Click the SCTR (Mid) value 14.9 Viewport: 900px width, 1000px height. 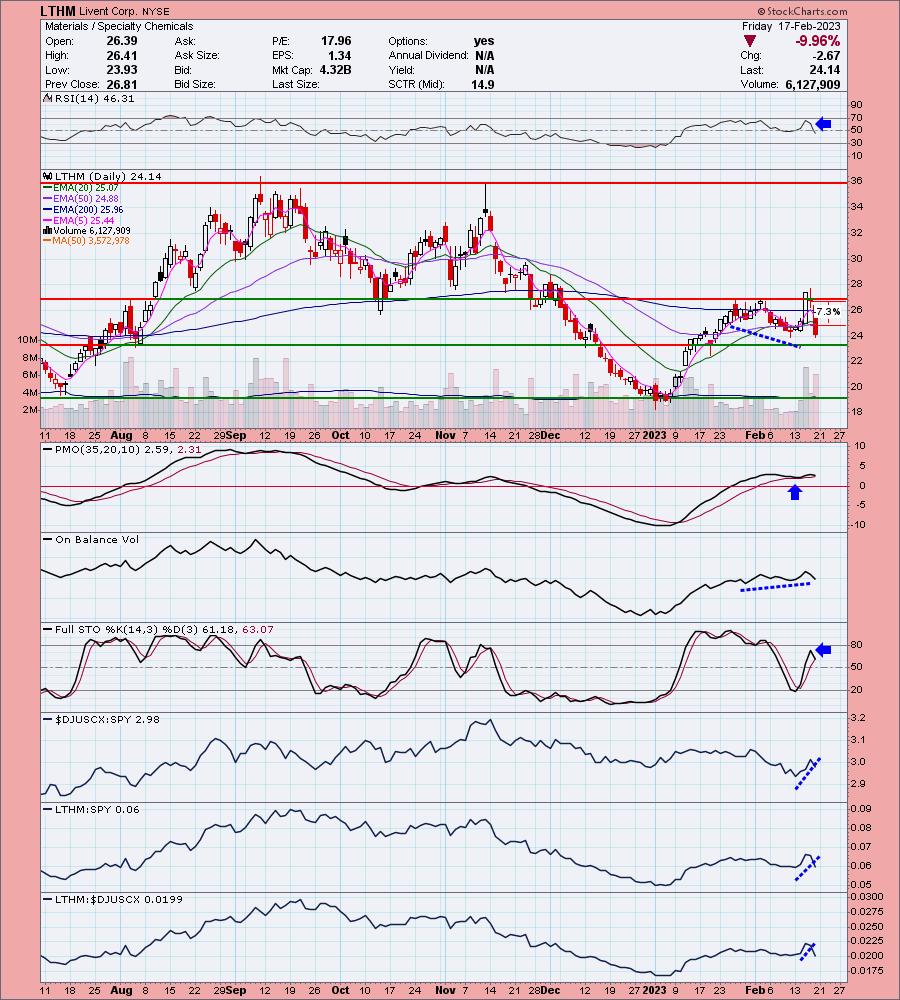pos(483,84)
